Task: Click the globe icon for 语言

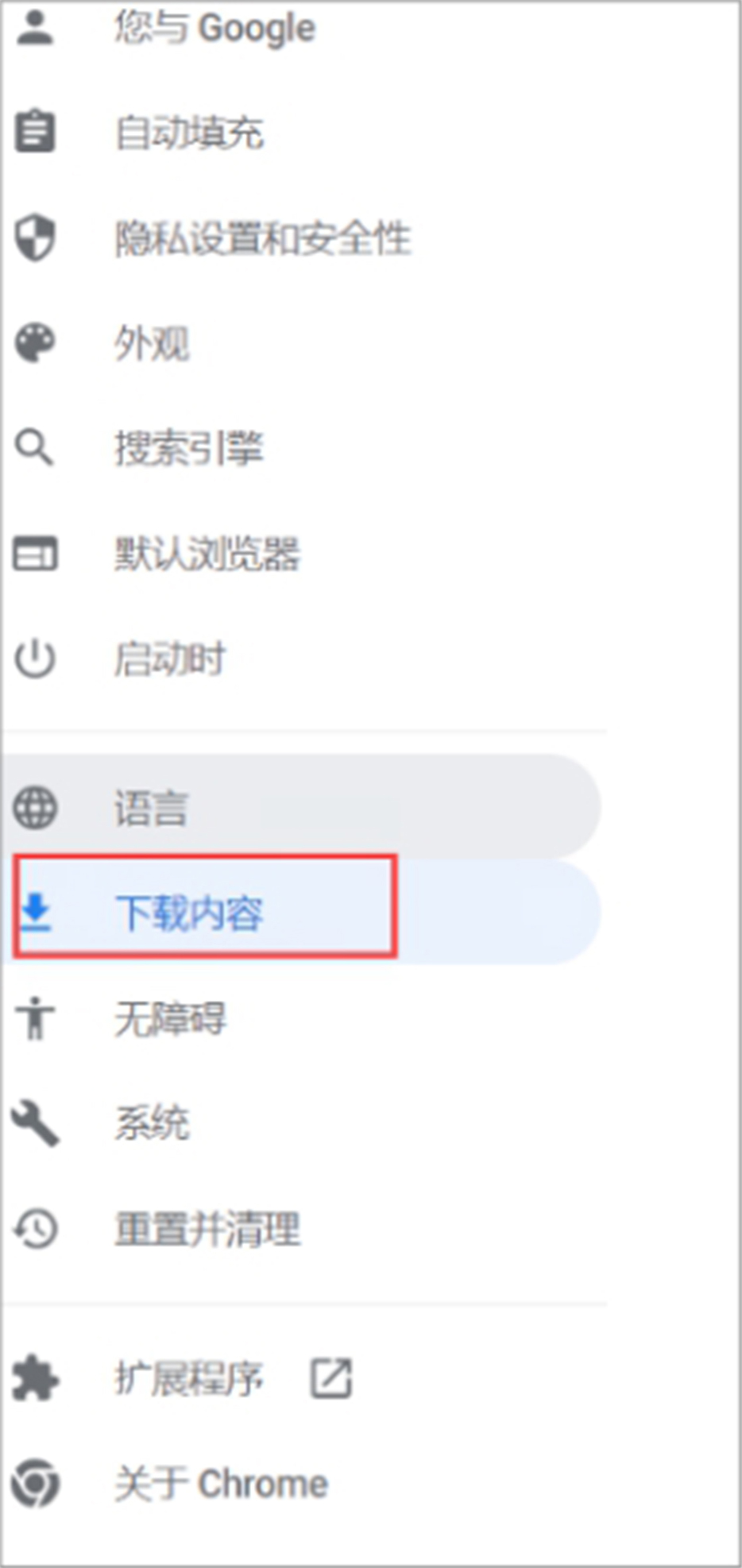Action: pos(35,808)
